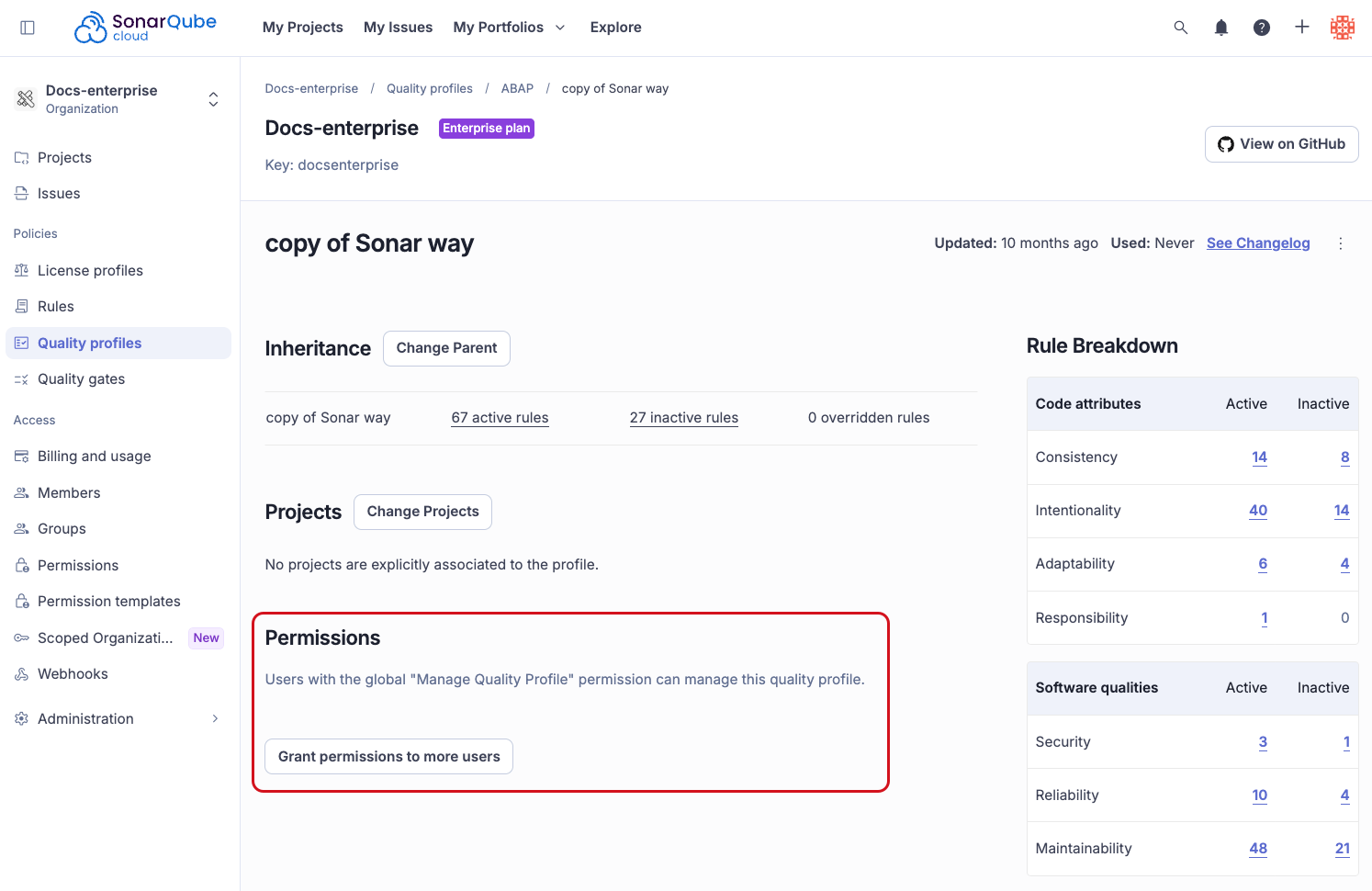This screenshot has height=891, width=1372.
Task: Click the Quality gates sidebar icon
Action: [x=22, y=379]
